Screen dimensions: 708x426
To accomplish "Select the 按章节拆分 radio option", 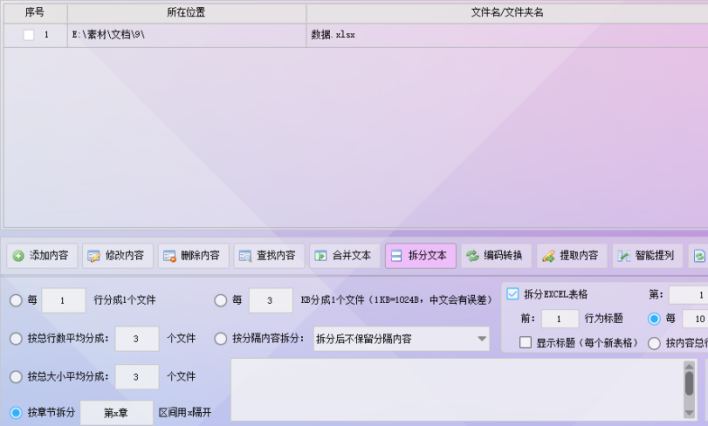I will click(16, 412).
